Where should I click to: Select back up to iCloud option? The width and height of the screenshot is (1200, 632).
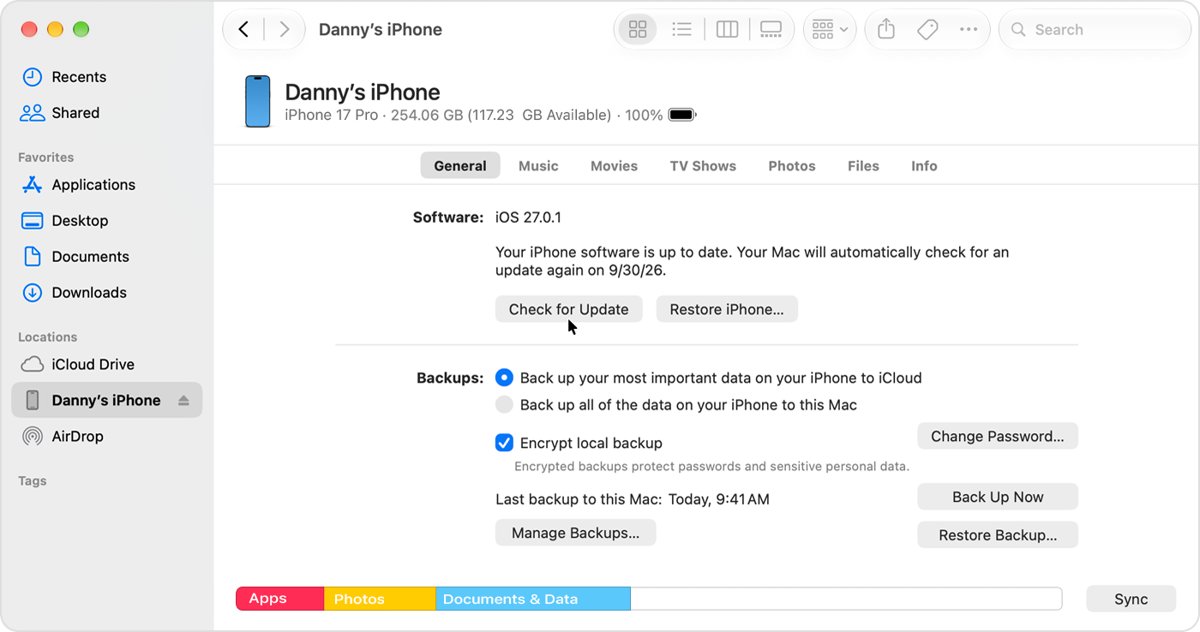tap(504, 378)
